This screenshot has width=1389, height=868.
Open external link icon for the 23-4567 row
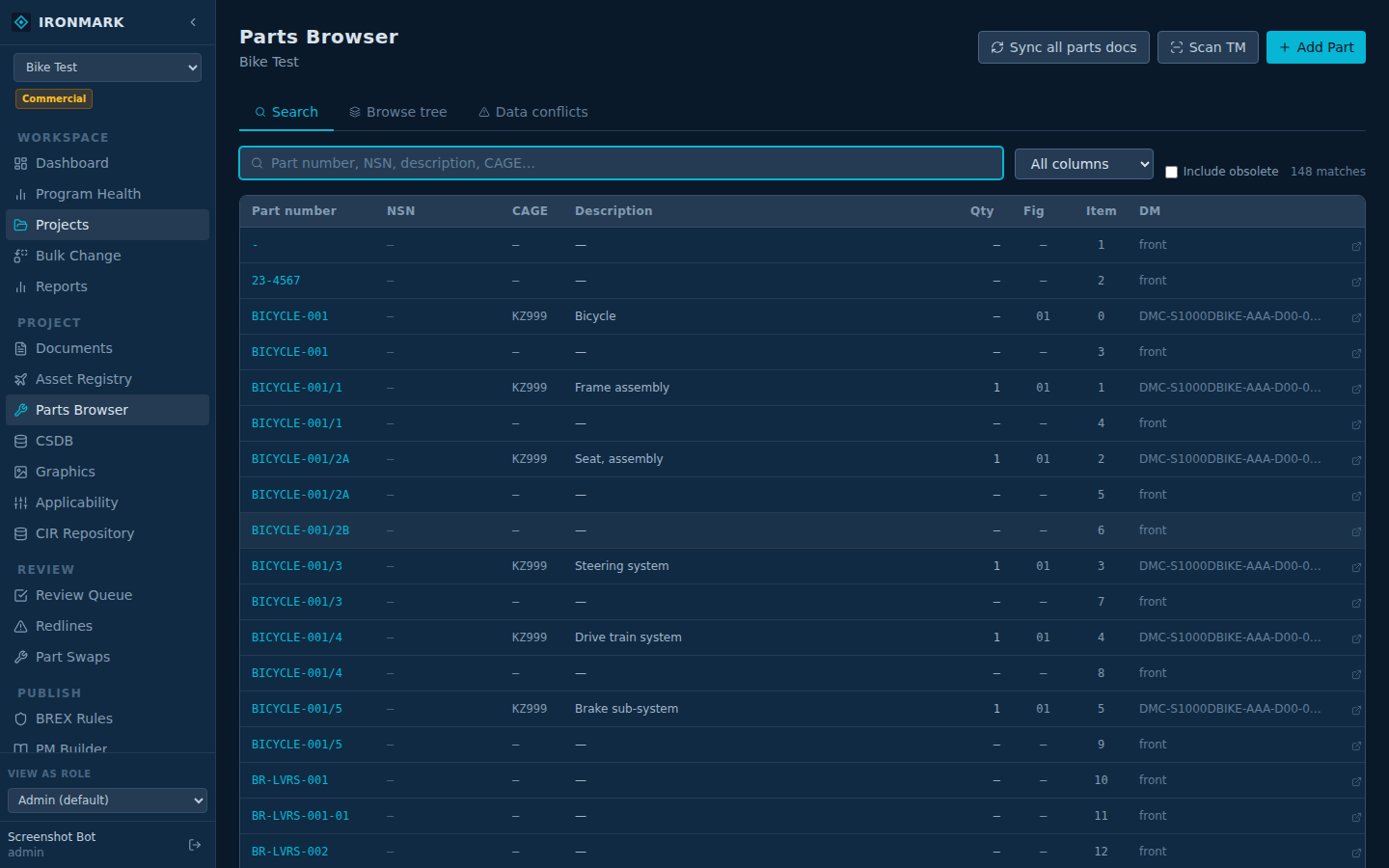(1356, 282)
